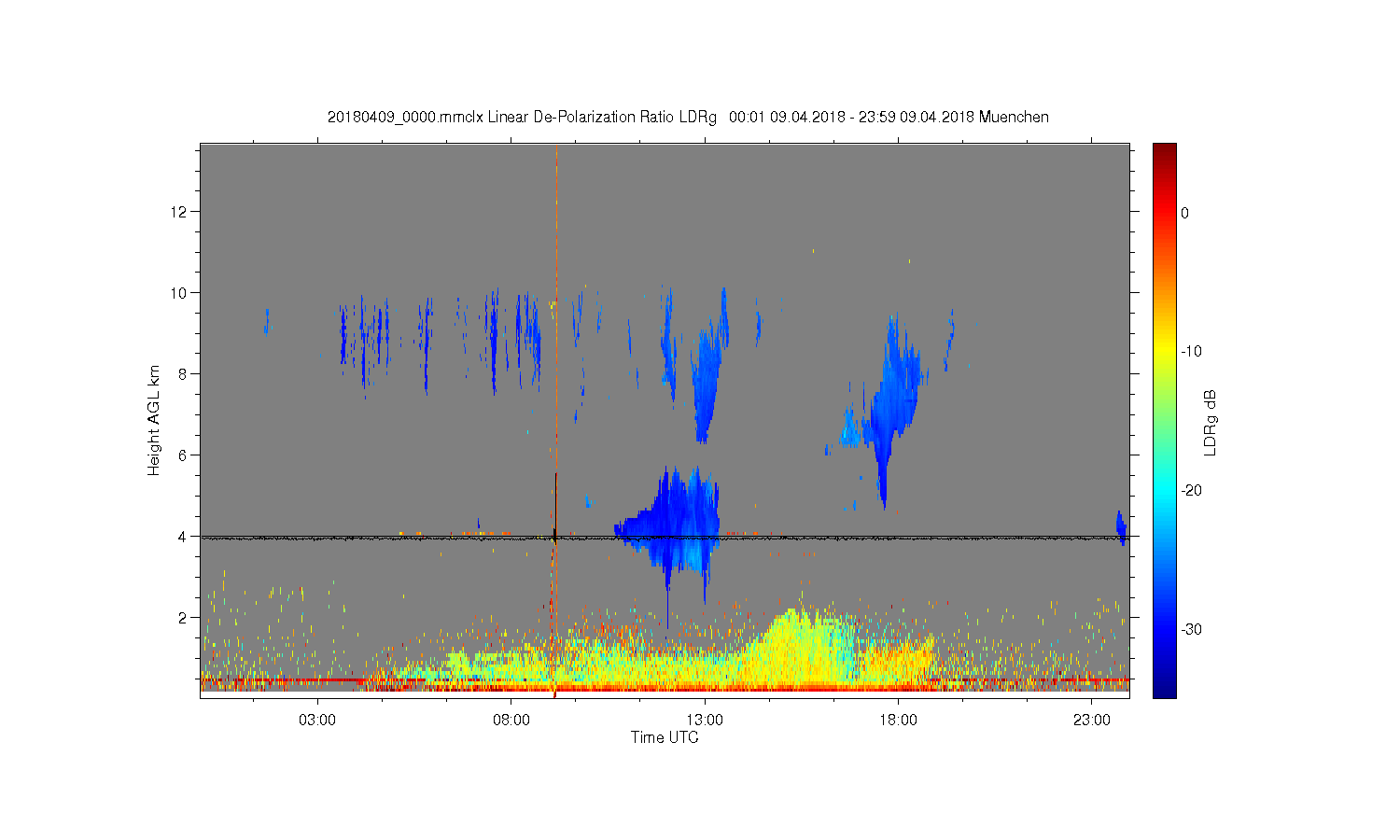The width and height of the screenshot is (1400, 840).
Task: Click the colorbar value -30 label
Action: point(1191,630)
